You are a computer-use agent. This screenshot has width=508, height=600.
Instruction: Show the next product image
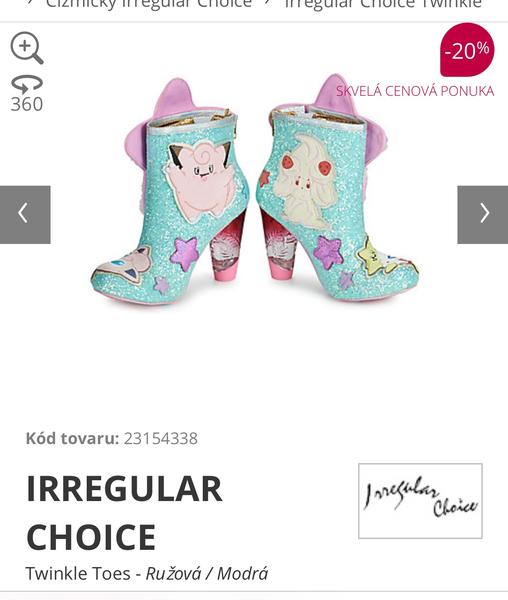pyautogui.click(x=483, y=215)
